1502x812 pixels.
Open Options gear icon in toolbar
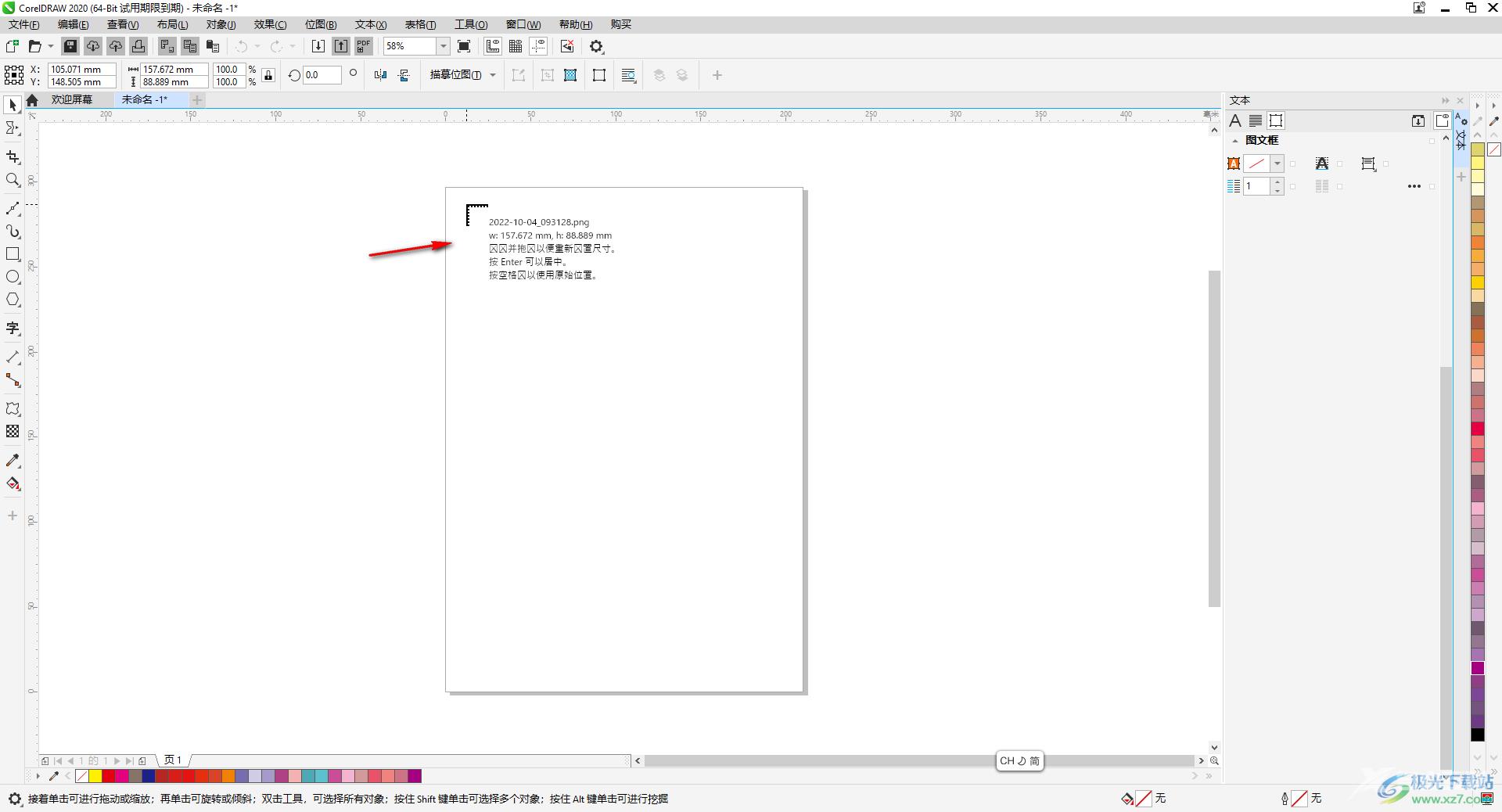point(597,46)
